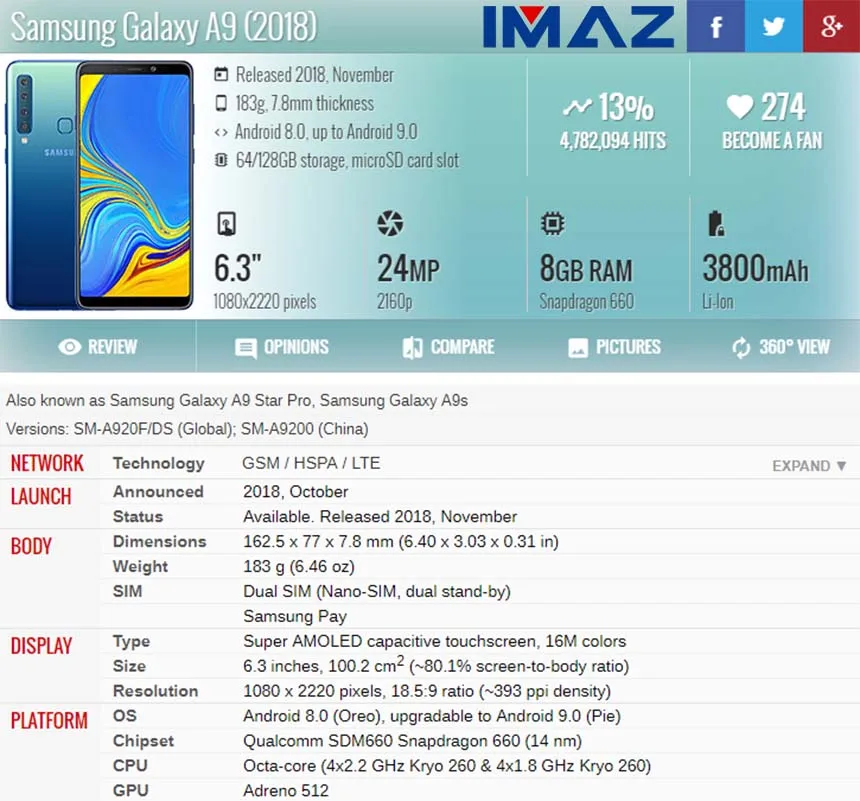Click the DISPLAY section heading
This screenshot has width=860, height=801.
pyautogui.click(x=41, y=646)
